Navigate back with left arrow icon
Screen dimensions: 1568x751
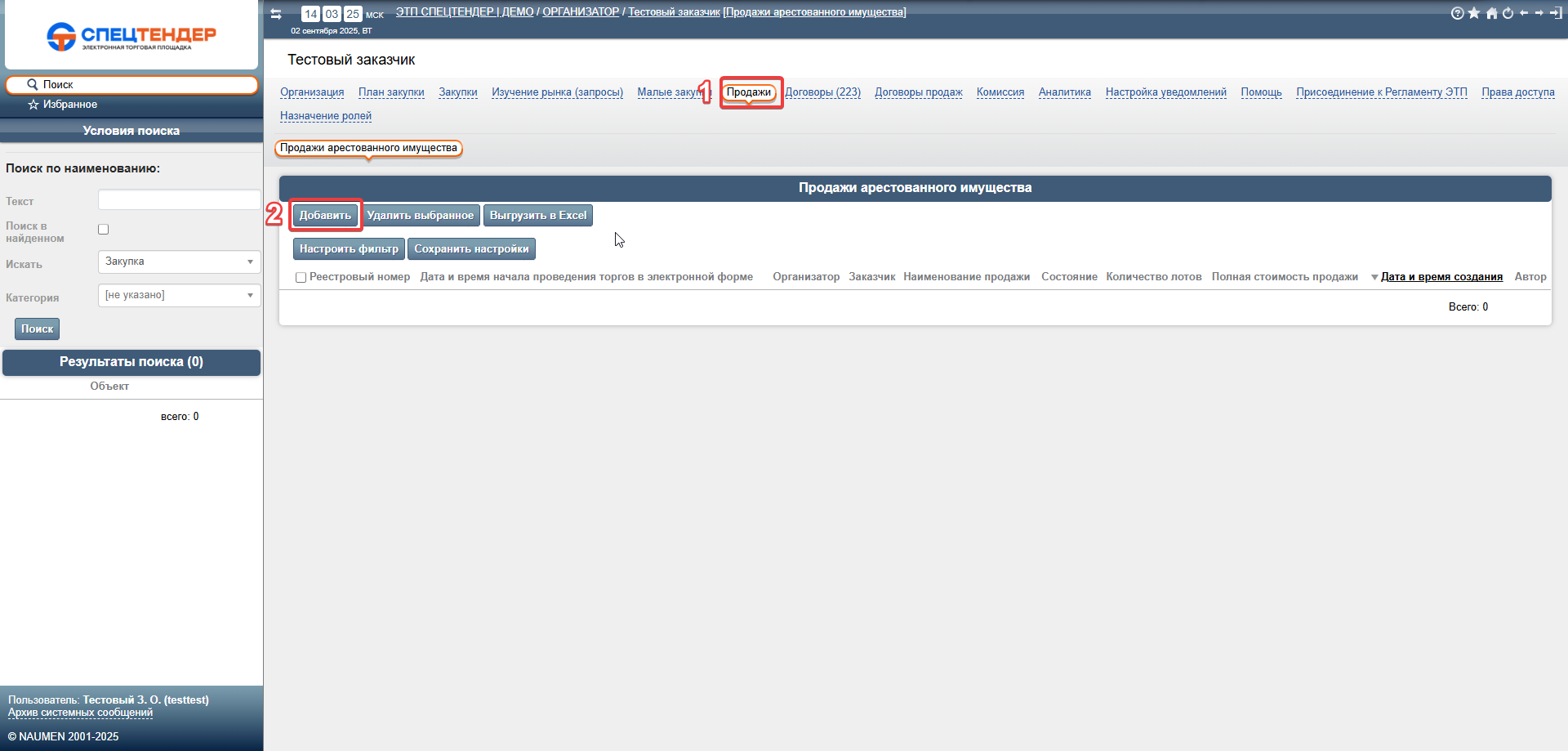(x=1524, y=13)
